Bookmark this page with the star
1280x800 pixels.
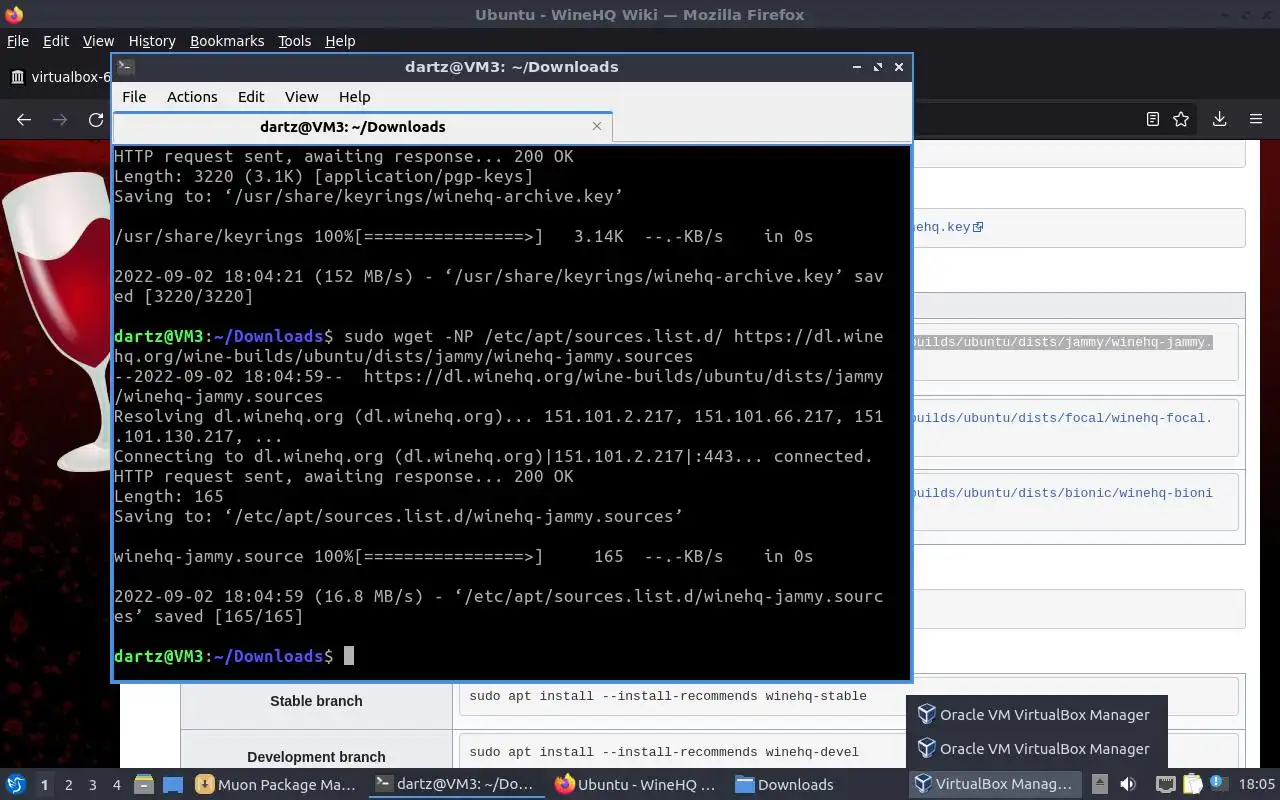pos(1181,119)
